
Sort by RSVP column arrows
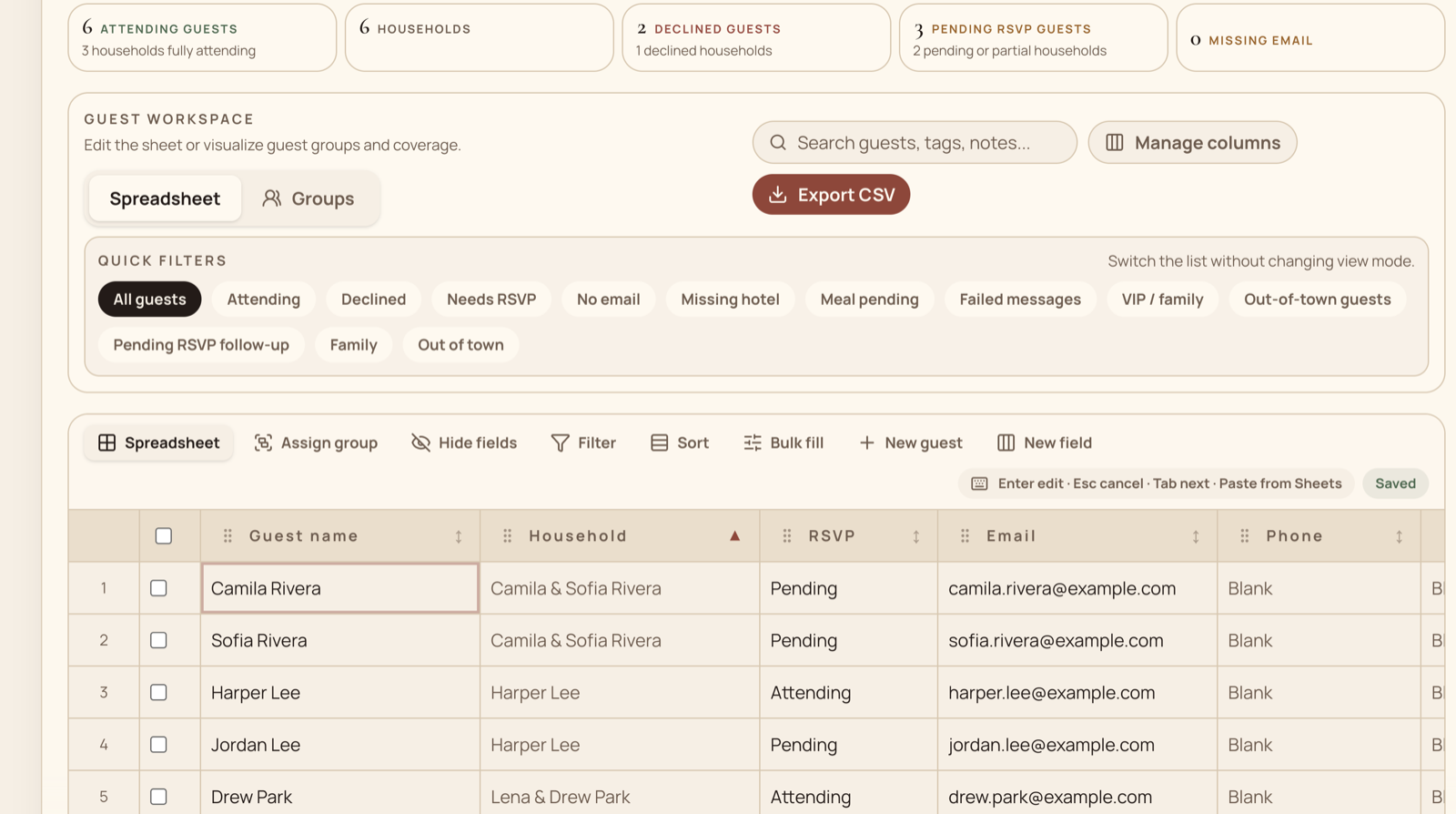coord(916,537)
